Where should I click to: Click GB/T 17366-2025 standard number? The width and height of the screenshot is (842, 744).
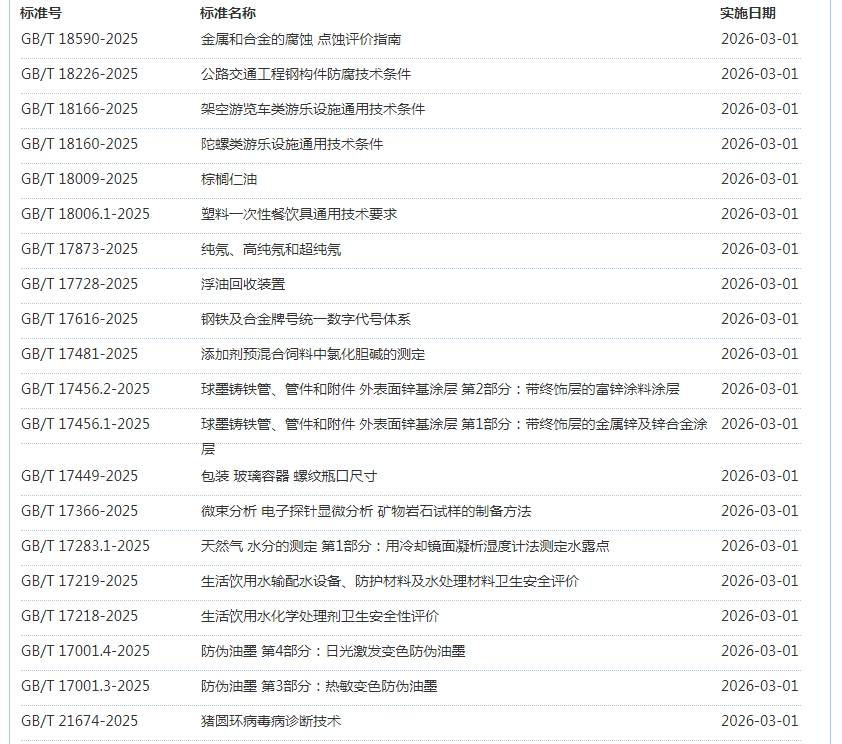(x=79, y=511)
